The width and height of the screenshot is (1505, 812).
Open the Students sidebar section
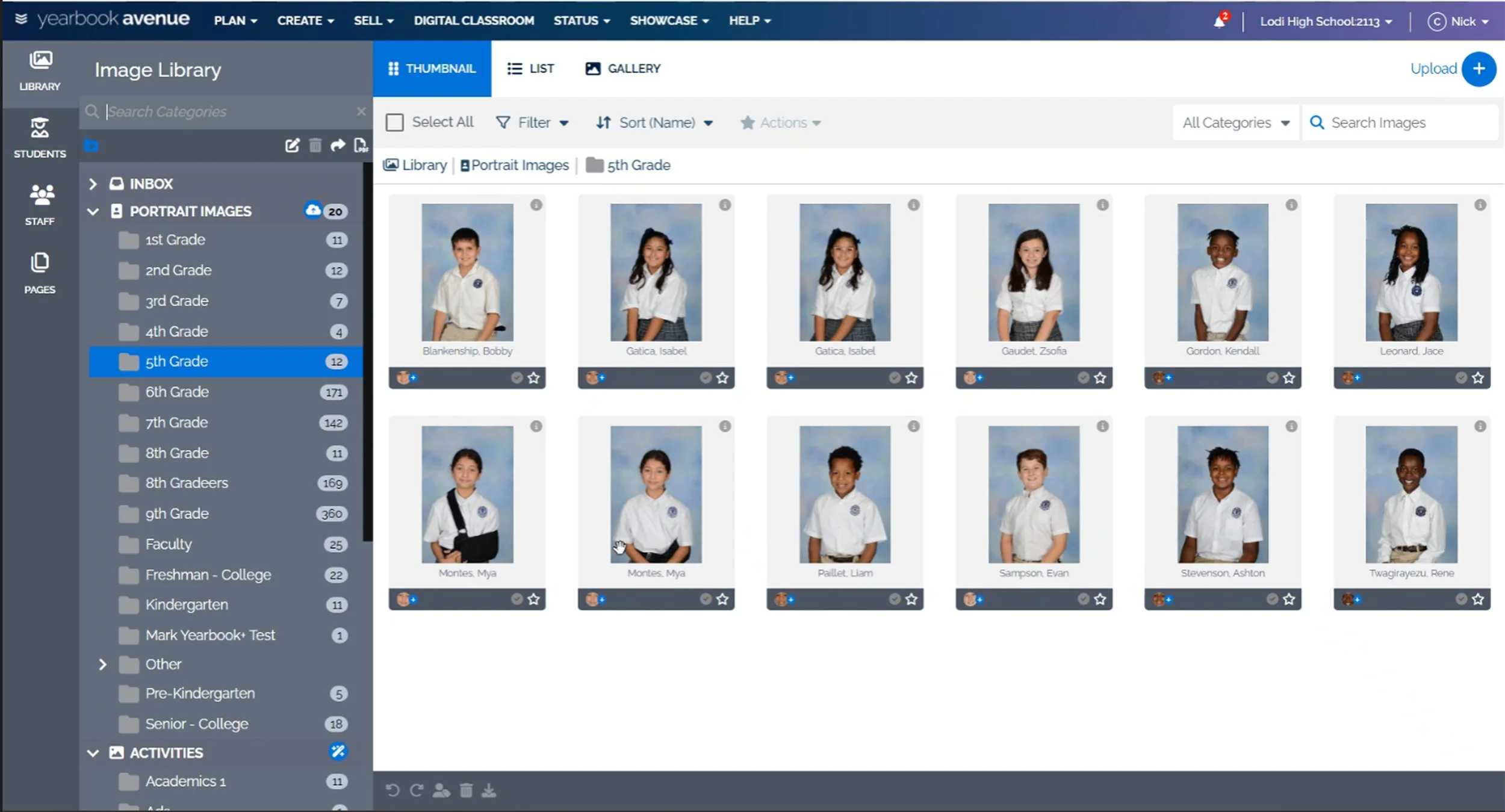40,138
